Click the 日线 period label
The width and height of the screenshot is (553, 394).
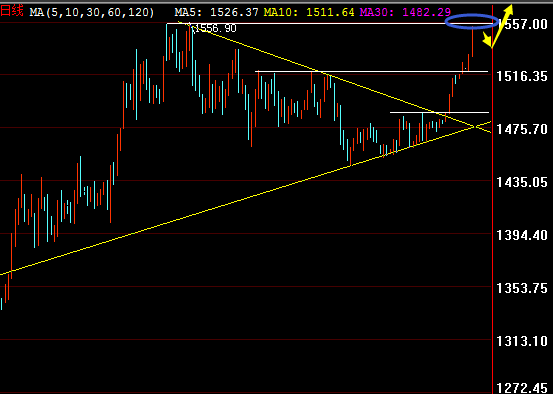(x=12, y=12)
